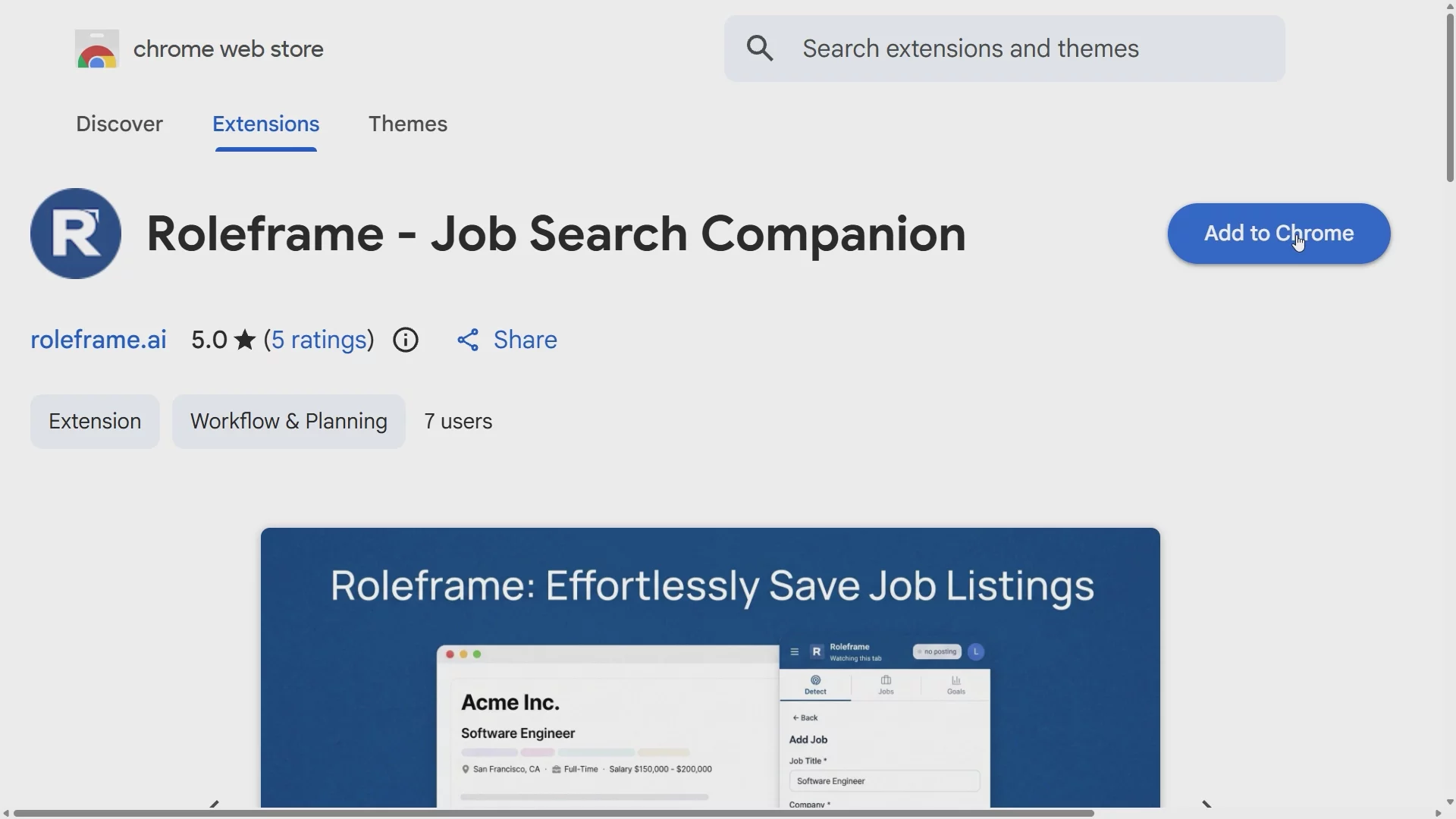This screenshot has width=1456, height=819.
Task: Click the search magnifier icon
Action: [761, 49]
